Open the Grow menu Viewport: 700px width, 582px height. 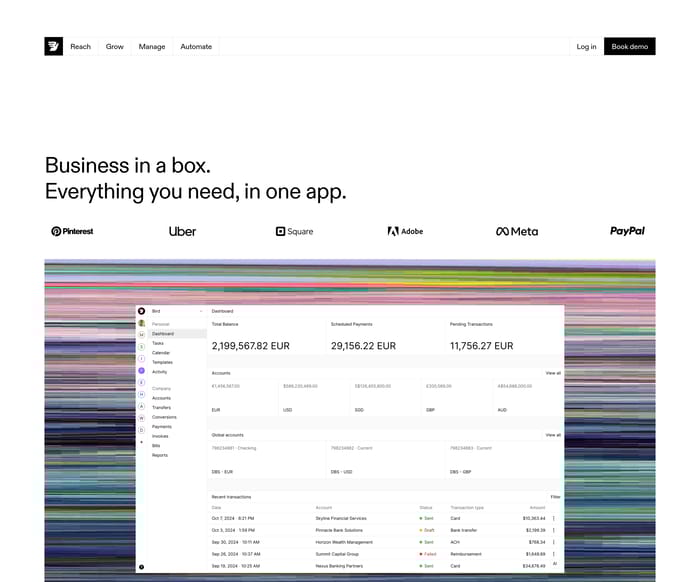(115, 46)
